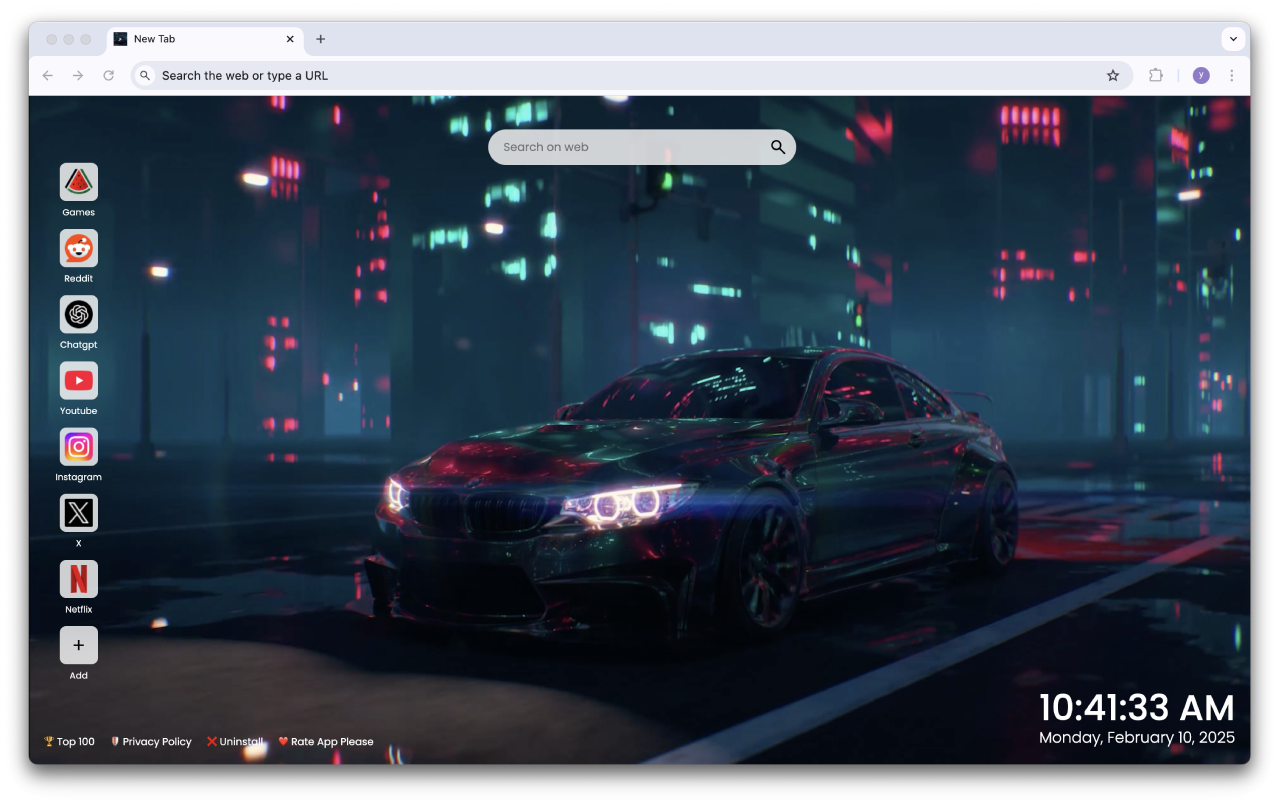Open the browser three-dot menu
Viewport: 1280px width, 800px height.
(1231, 75)
